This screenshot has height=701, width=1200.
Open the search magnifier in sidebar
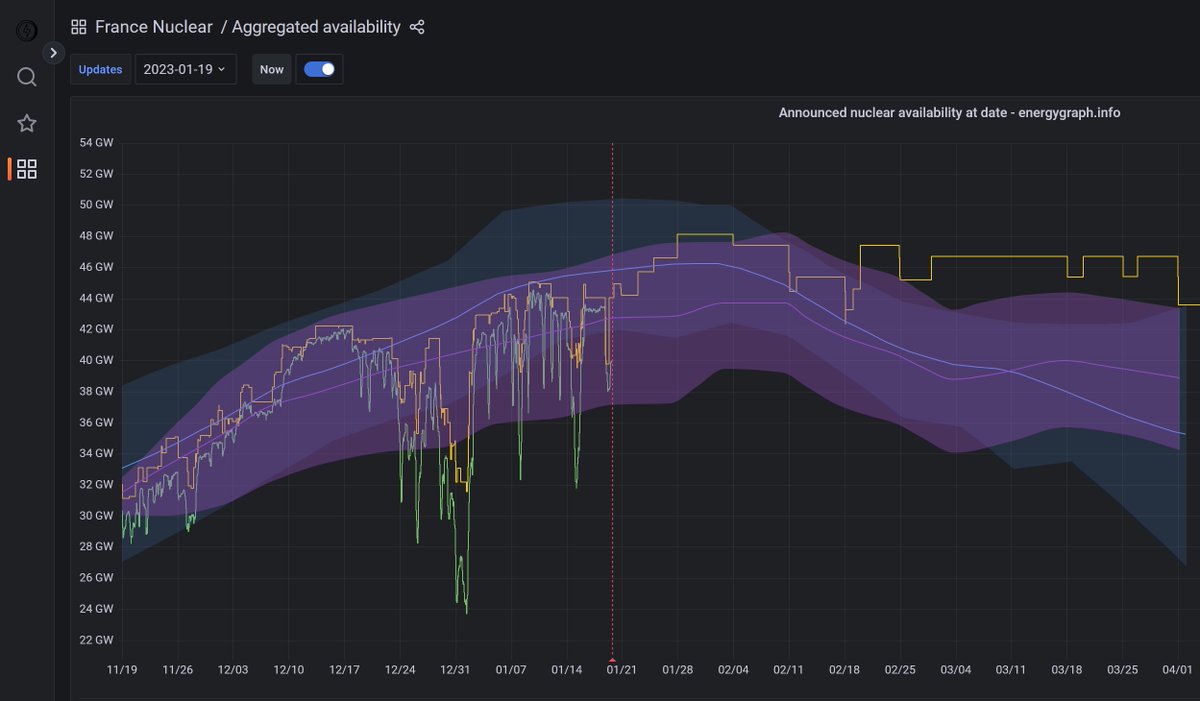coord(27,77)
